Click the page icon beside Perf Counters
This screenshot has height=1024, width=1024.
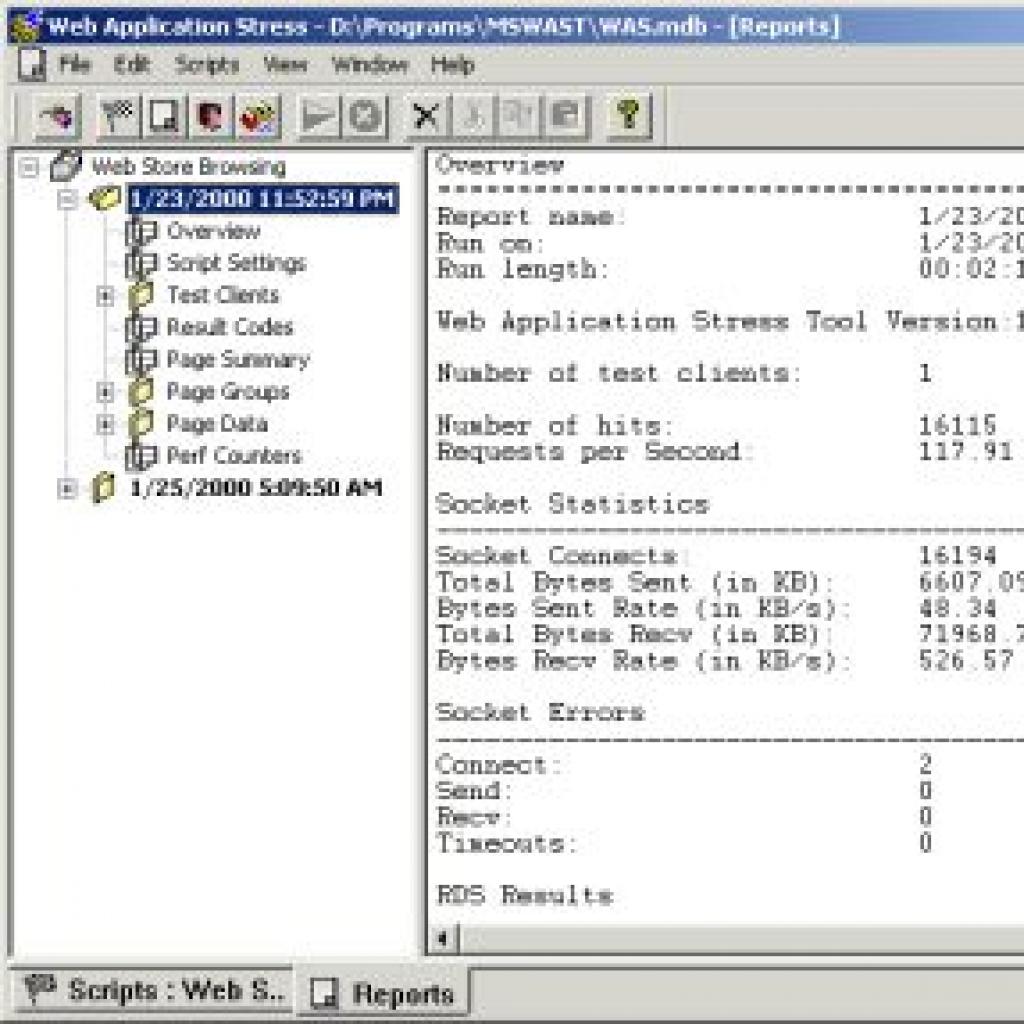[x=141, y=456]
